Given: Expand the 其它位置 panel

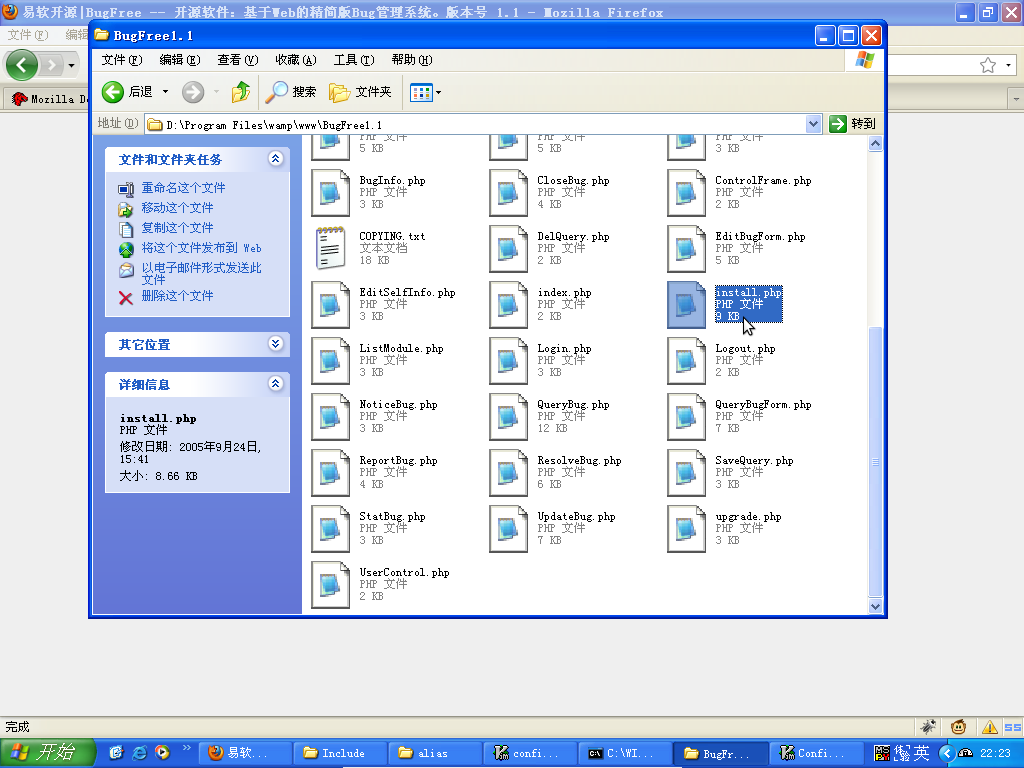Looking at the screenshot, I should coord(276,344).
